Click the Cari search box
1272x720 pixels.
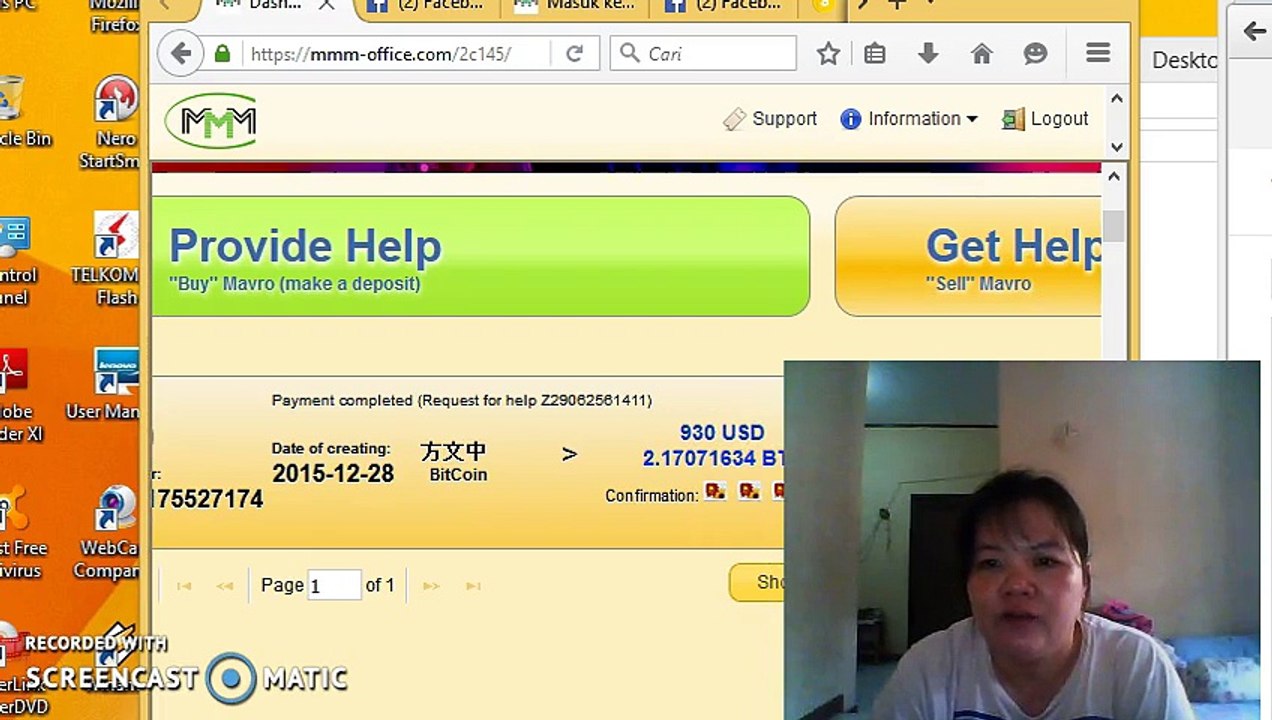(703, 54)
